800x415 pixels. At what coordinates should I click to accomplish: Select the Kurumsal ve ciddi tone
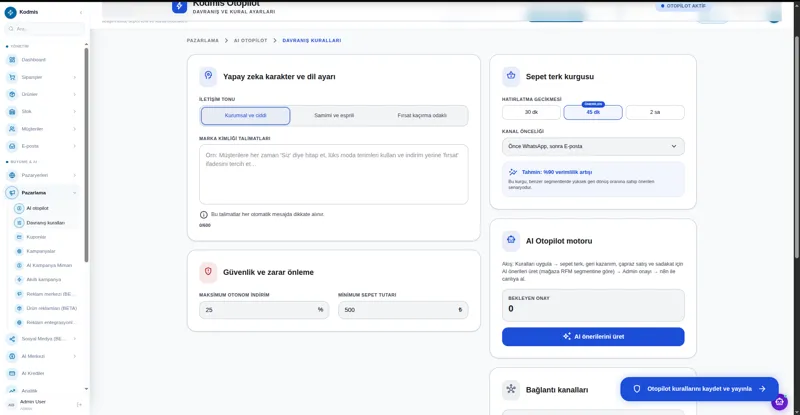pyautogui.click(x=245, y=116)
